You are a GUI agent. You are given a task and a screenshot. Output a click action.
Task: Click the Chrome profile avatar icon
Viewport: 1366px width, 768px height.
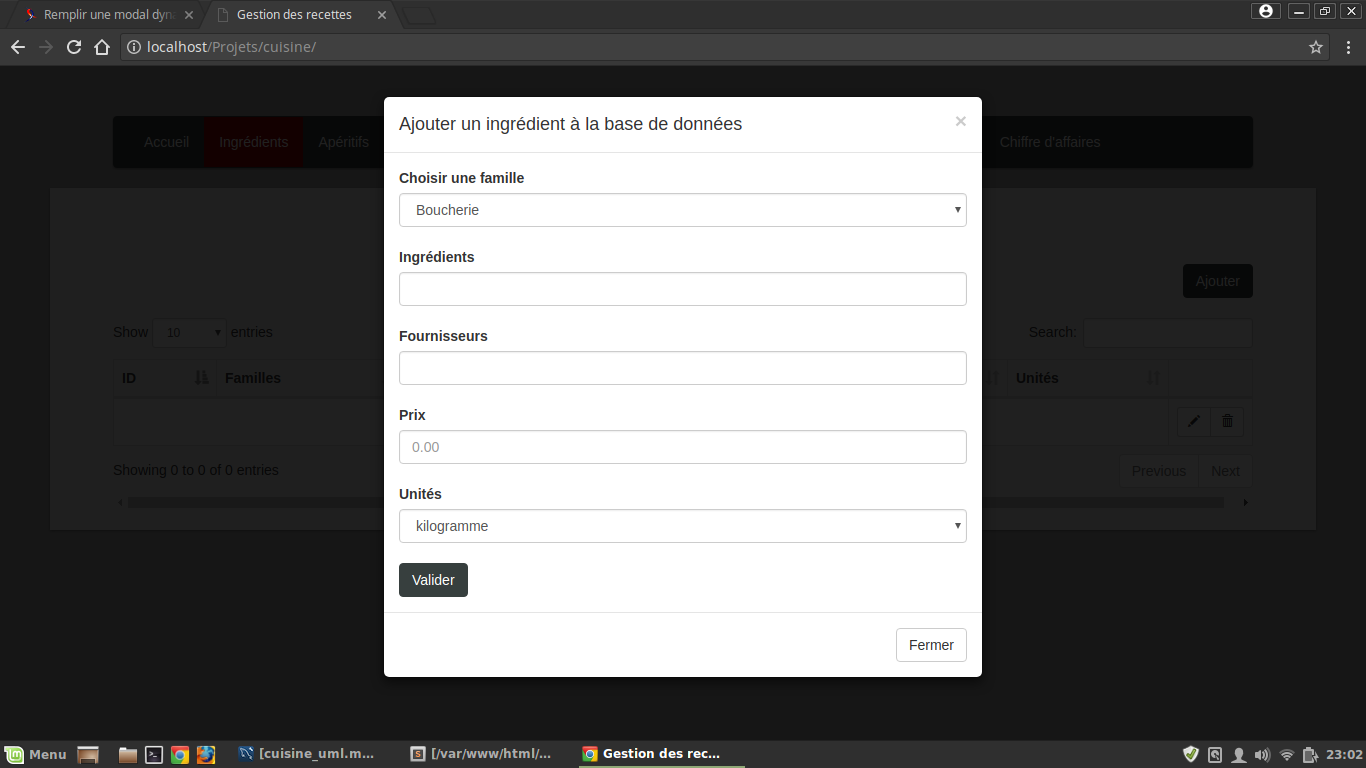[1266, 11]
